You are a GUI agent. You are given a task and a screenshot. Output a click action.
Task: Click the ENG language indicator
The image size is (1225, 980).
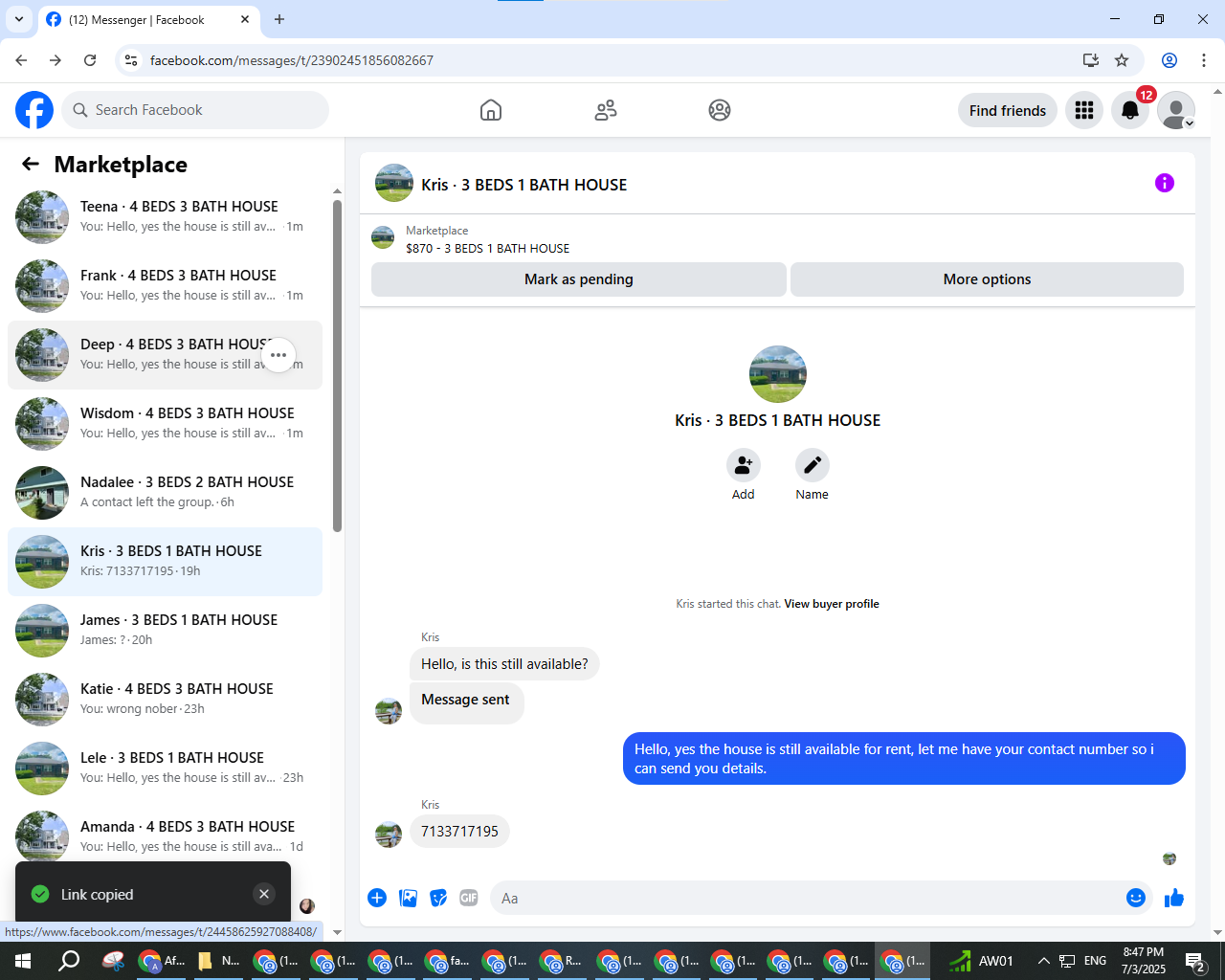coord(1096,961)
